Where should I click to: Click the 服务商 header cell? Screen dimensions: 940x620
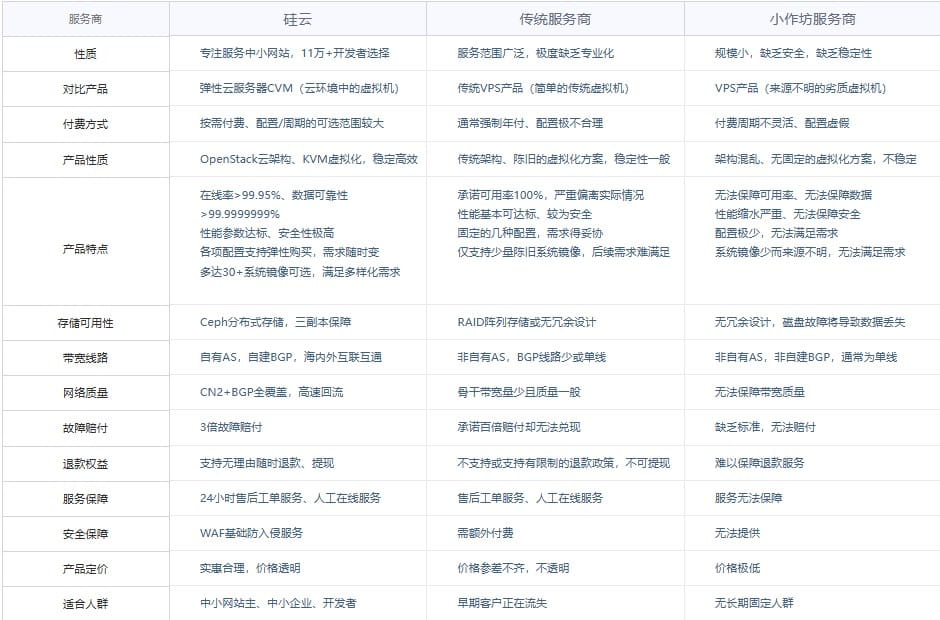click(x=87, y=16)
